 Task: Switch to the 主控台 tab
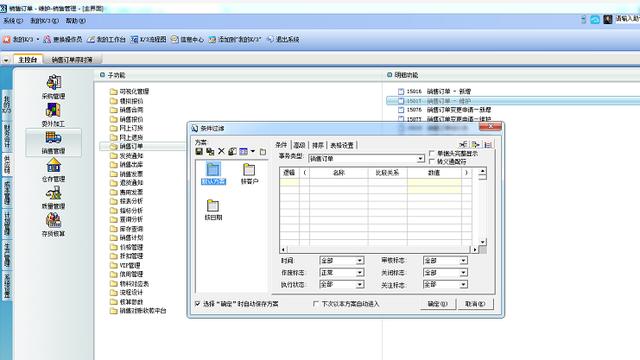(28, 60)
